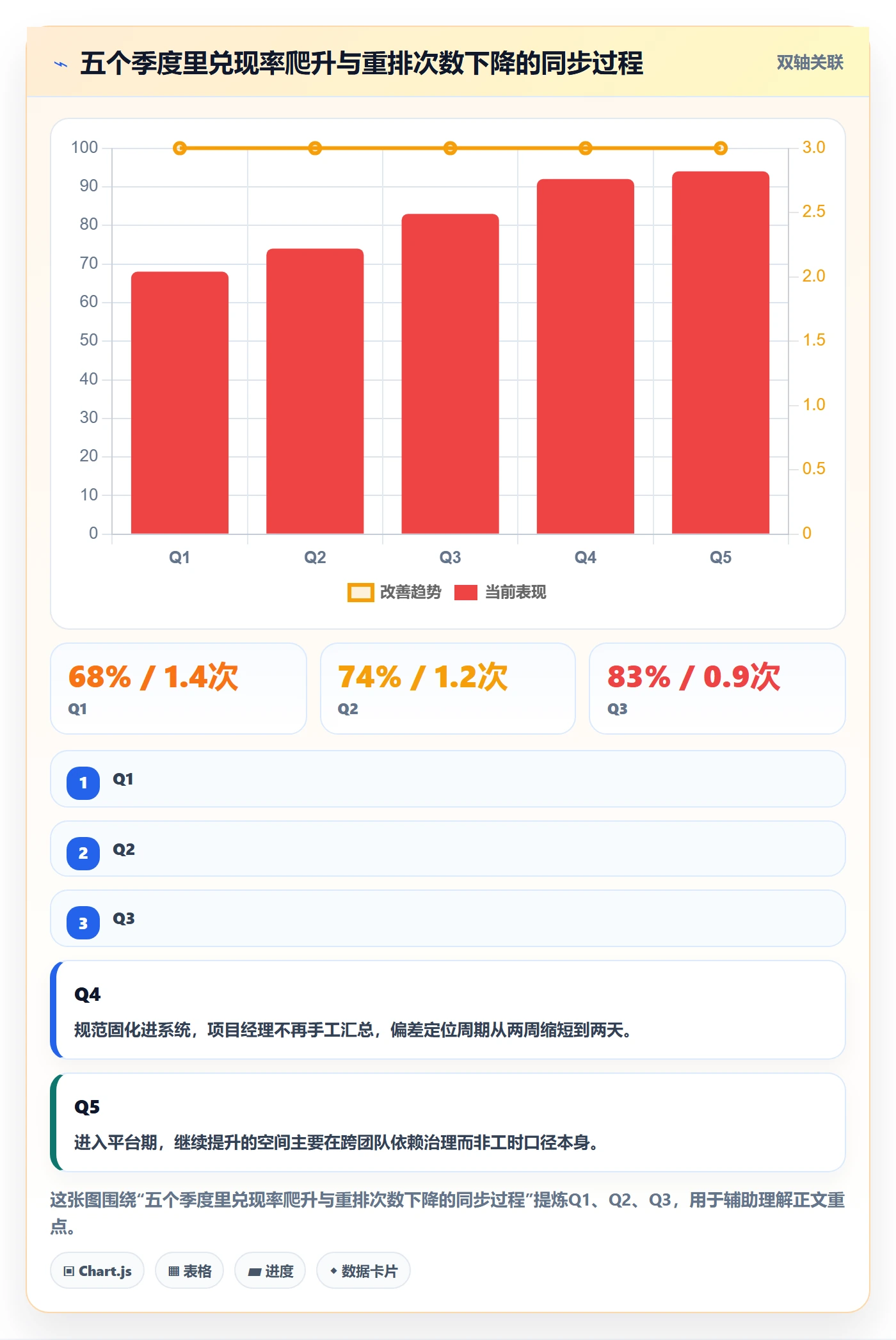Image resolution: width=896 pixels, height=1340 pixels.
Task: Click the 68% / 1.4次 stat card
Action: point(179,689)
